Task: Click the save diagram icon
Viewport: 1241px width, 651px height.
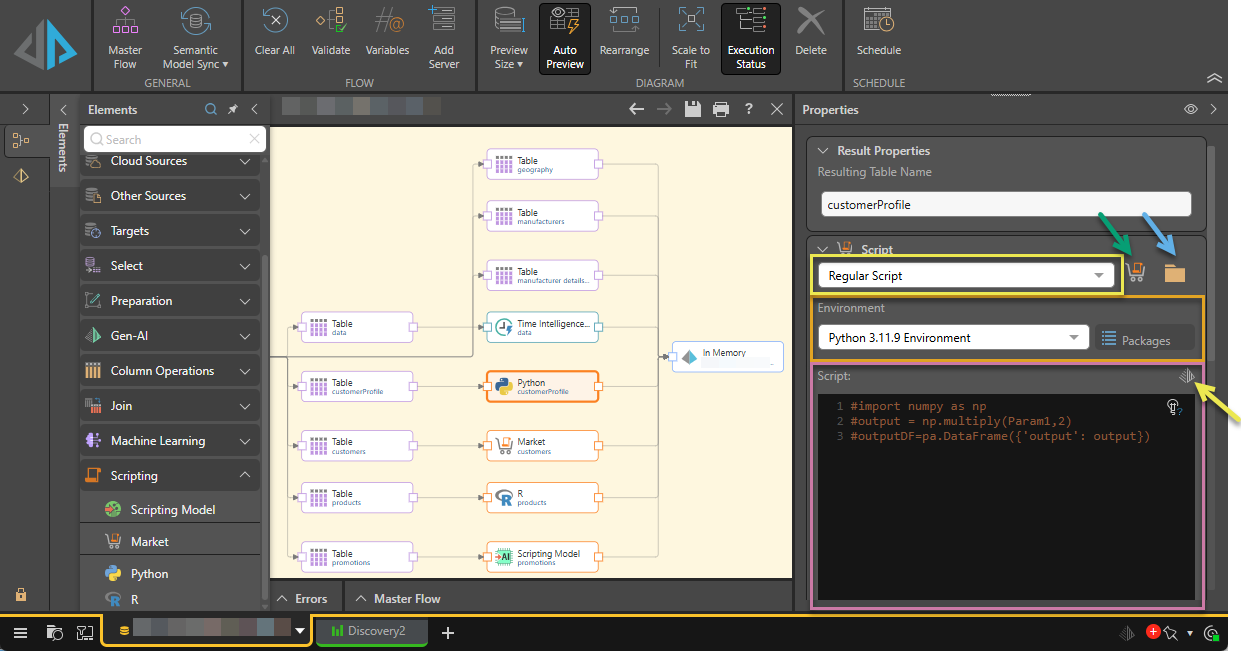Action: (692, 110)
